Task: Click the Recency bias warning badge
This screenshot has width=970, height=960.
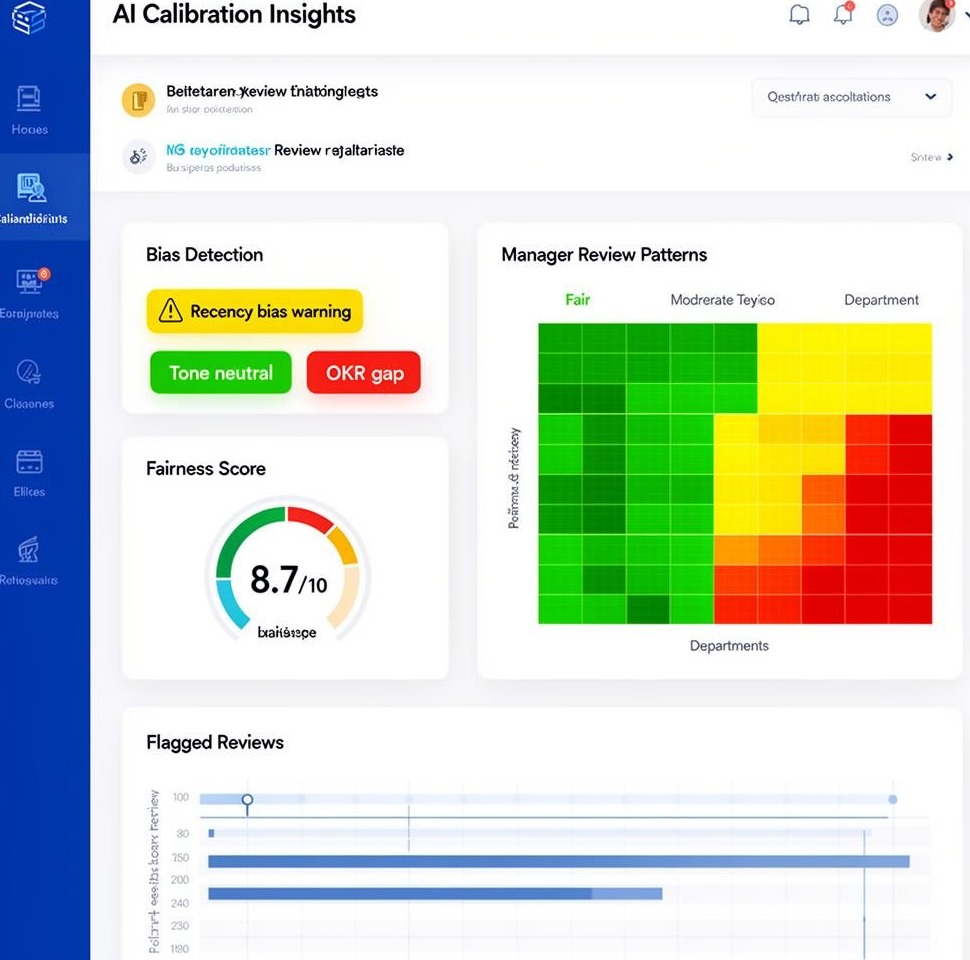Action: [x=255, y=312]
